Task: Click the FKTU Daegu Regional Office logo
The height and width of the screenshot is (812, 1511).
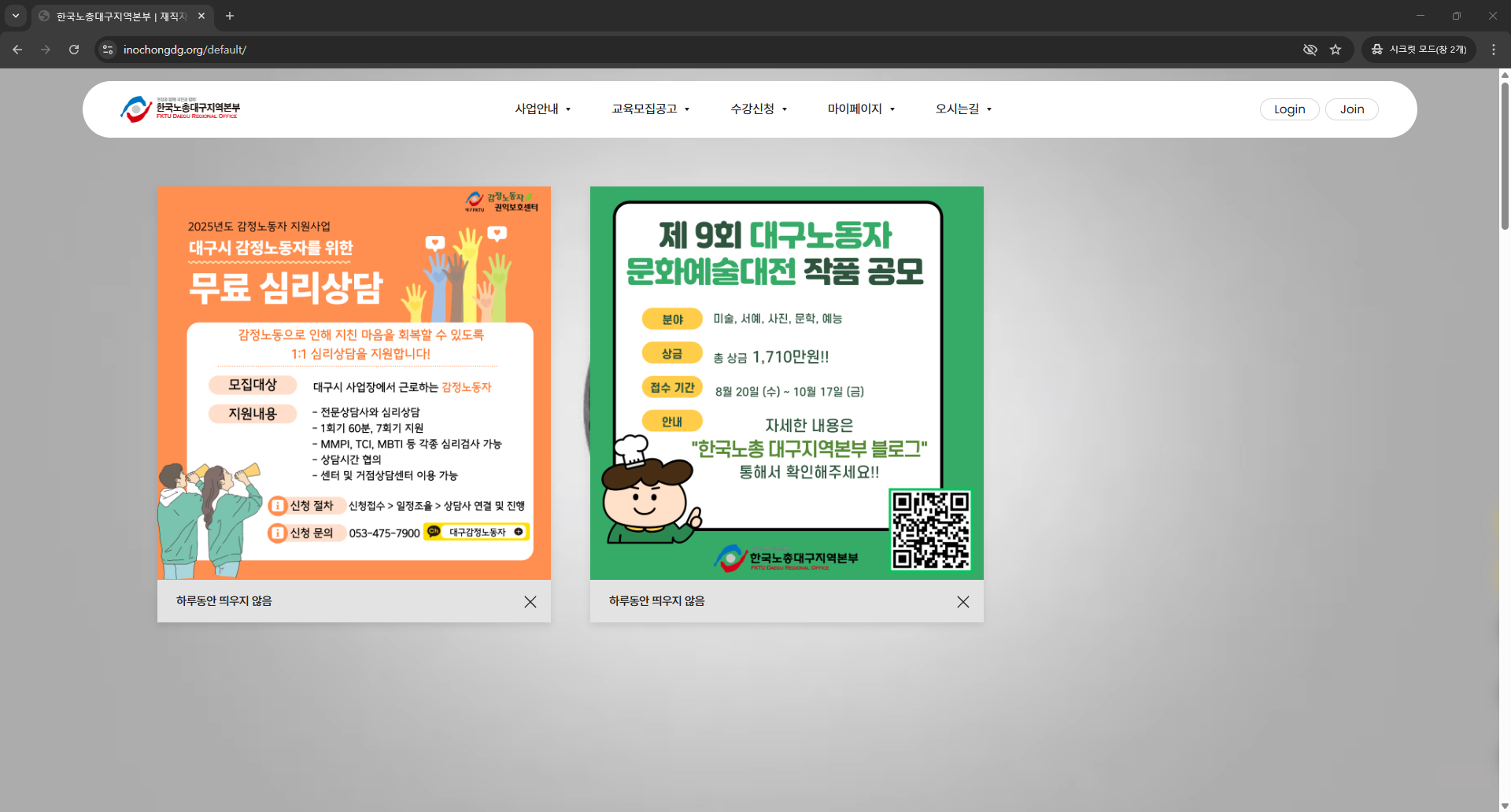Action: tap(180, 109)
